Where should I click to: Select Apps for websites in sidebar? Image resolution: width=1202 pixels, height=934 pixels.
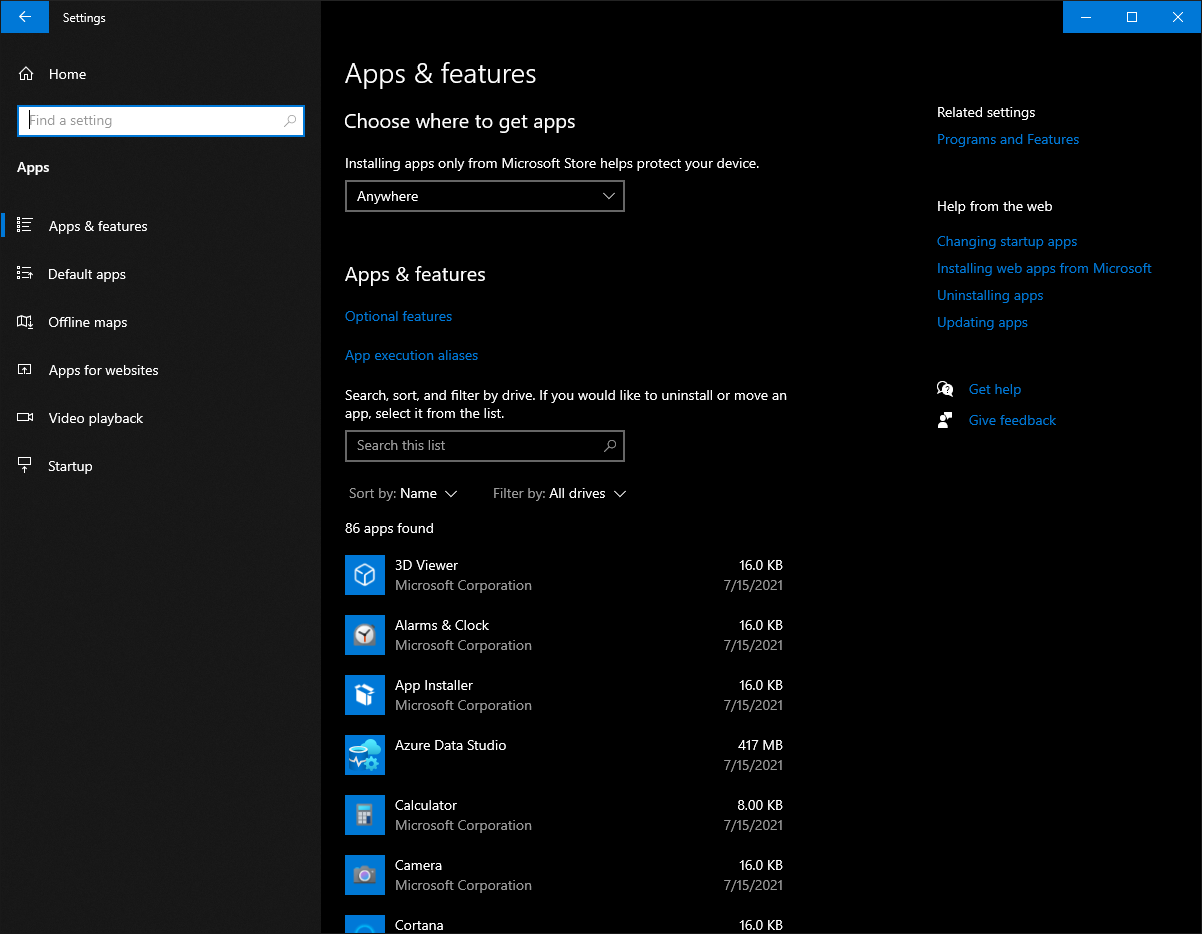coord(160,370)
